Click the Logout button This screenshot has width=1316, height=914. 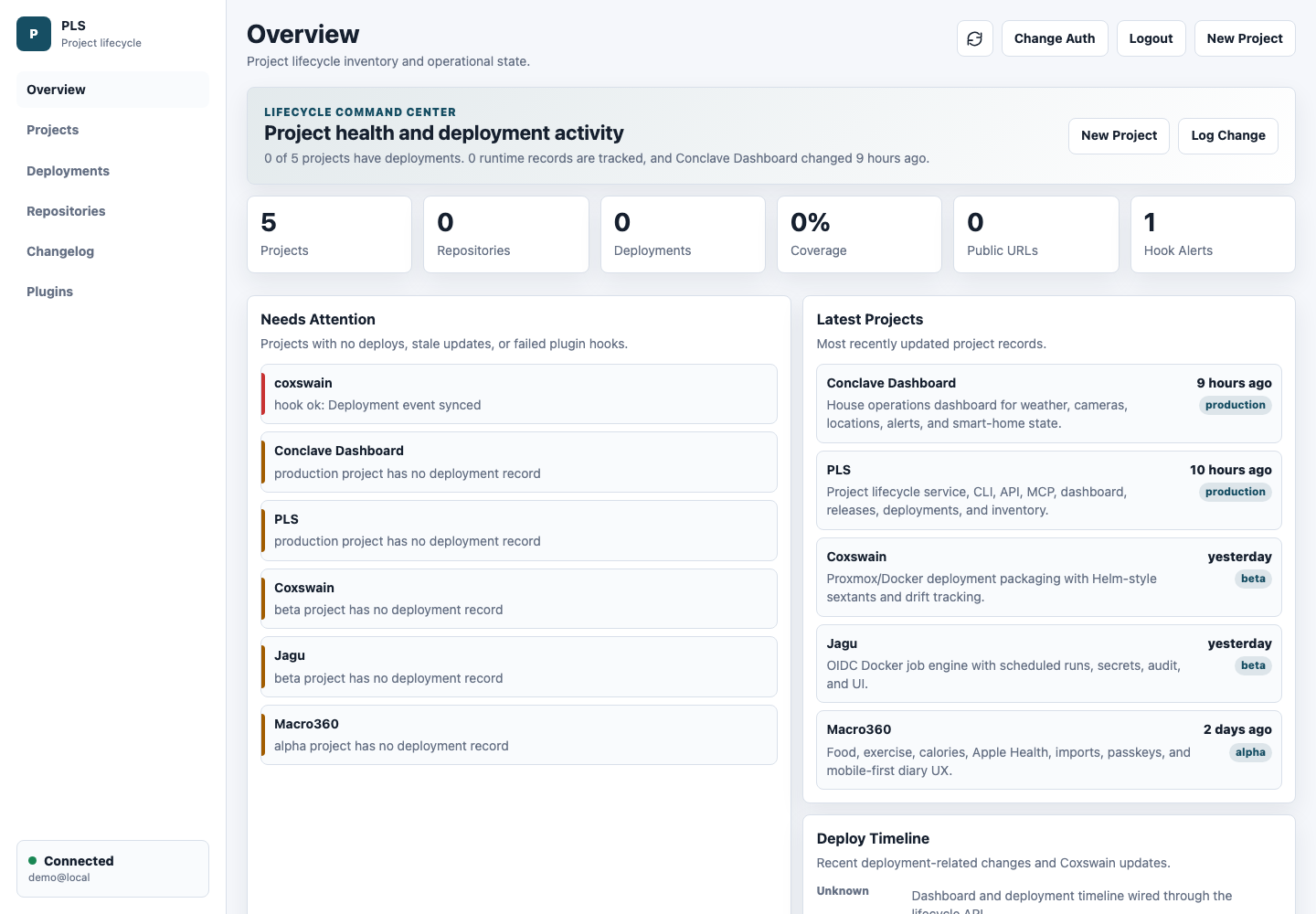point(1151,38)
